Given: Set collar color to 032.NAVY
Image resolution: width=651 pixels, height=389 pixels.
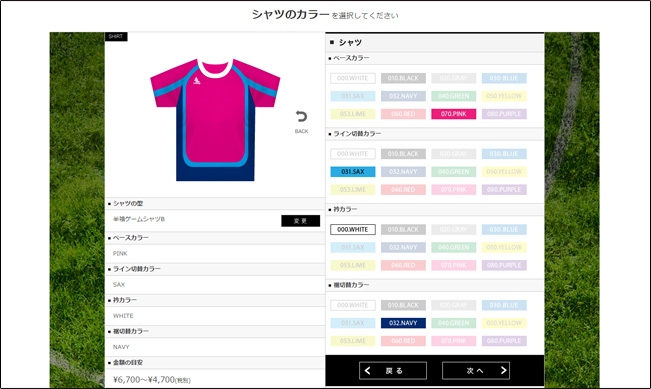Looking at the screenshot, I should coord(403,247).
